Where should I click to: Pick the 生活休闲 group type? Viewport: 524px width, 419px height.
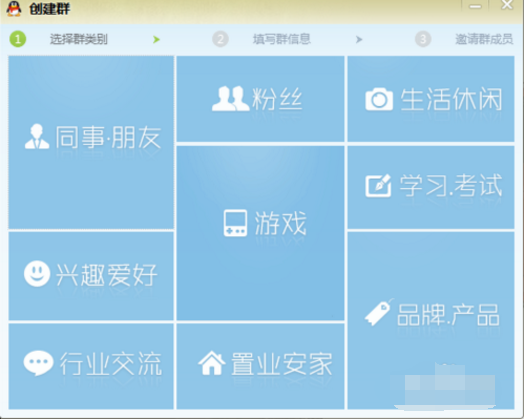[x=431, y=99]
